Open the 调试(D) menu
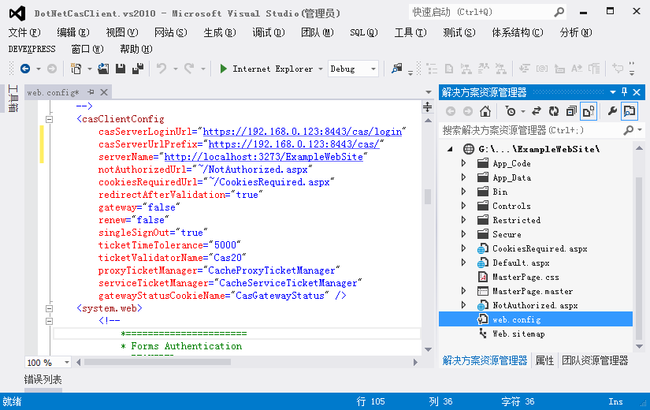The image size is (650, 410). tap(269, 32)
